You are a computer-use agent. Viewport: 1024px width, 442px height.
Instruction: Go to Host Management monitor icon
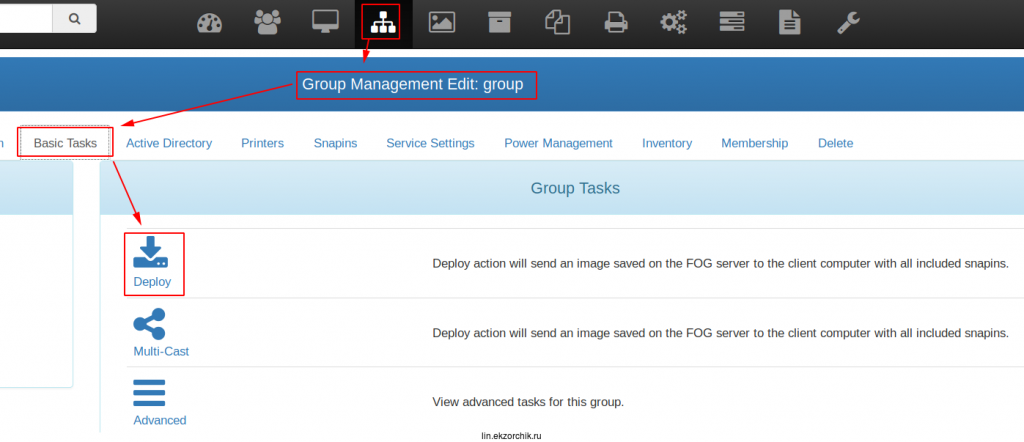[x=325, y=21]
